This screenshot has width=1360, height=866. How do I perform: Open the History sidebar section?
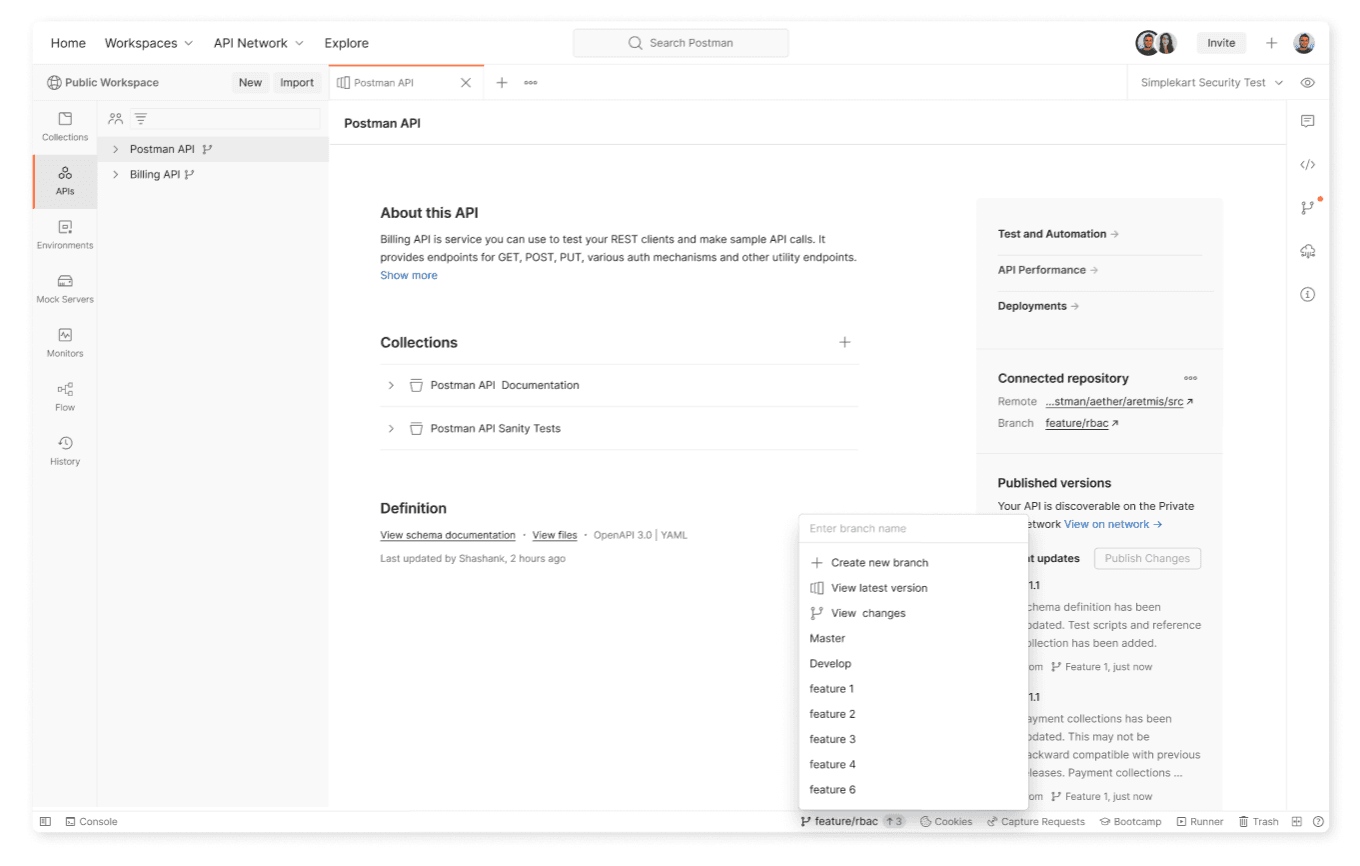(65, 451)
